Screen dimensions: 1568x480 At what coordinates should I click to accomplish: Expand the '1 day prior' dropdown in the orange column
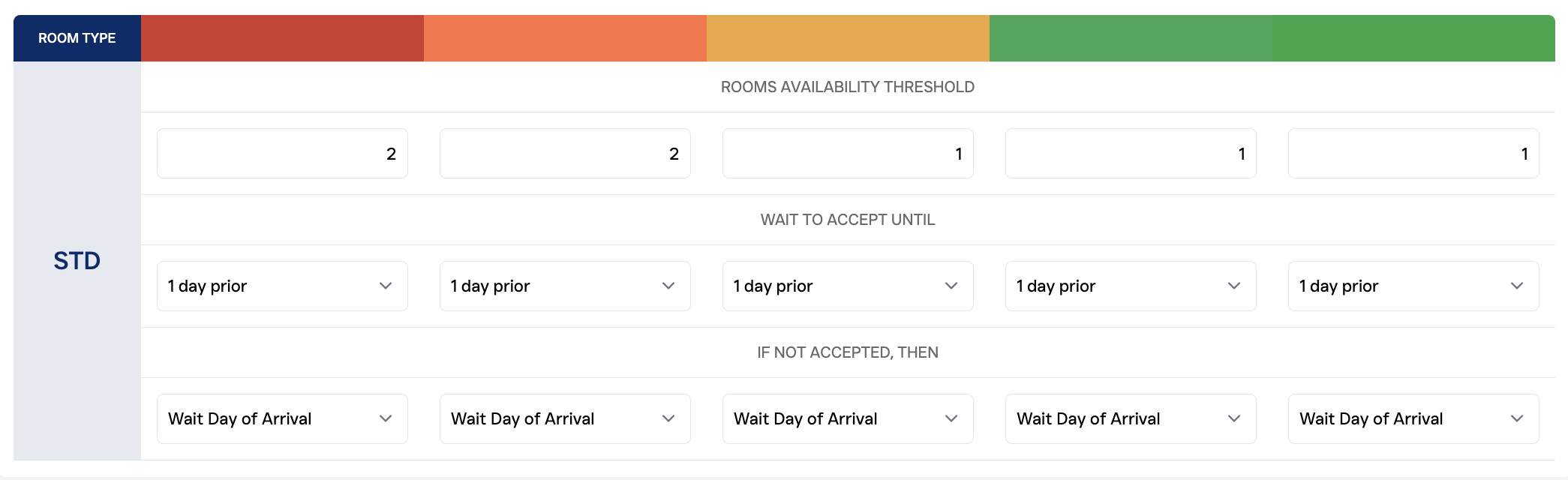565,286
